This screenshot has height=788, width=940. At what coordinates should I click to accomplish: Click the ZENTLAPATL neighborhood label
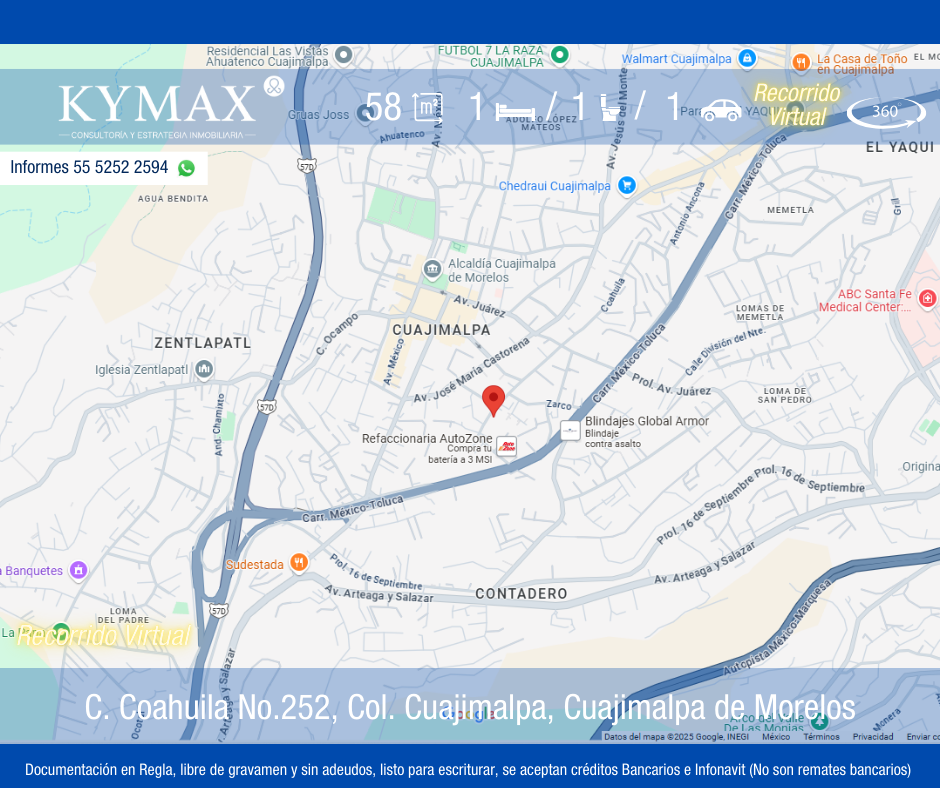click(203, 343)
